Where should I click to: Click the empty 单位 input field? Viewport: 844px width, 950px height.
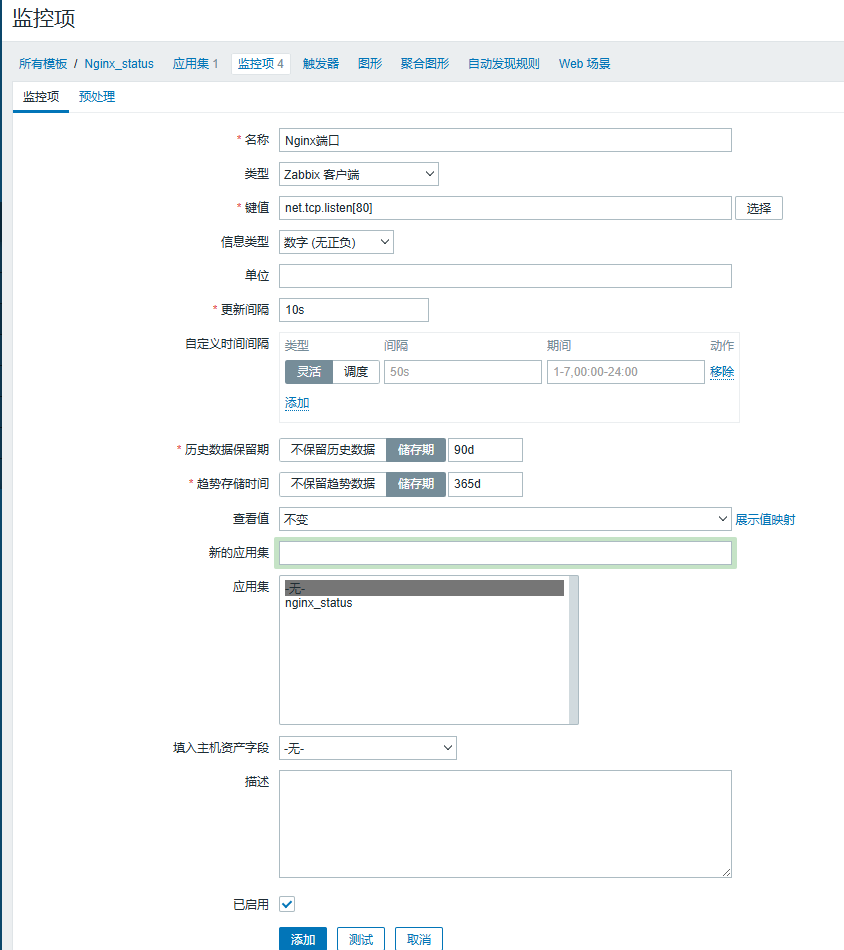pyautogui.click(x=505, y=276)
